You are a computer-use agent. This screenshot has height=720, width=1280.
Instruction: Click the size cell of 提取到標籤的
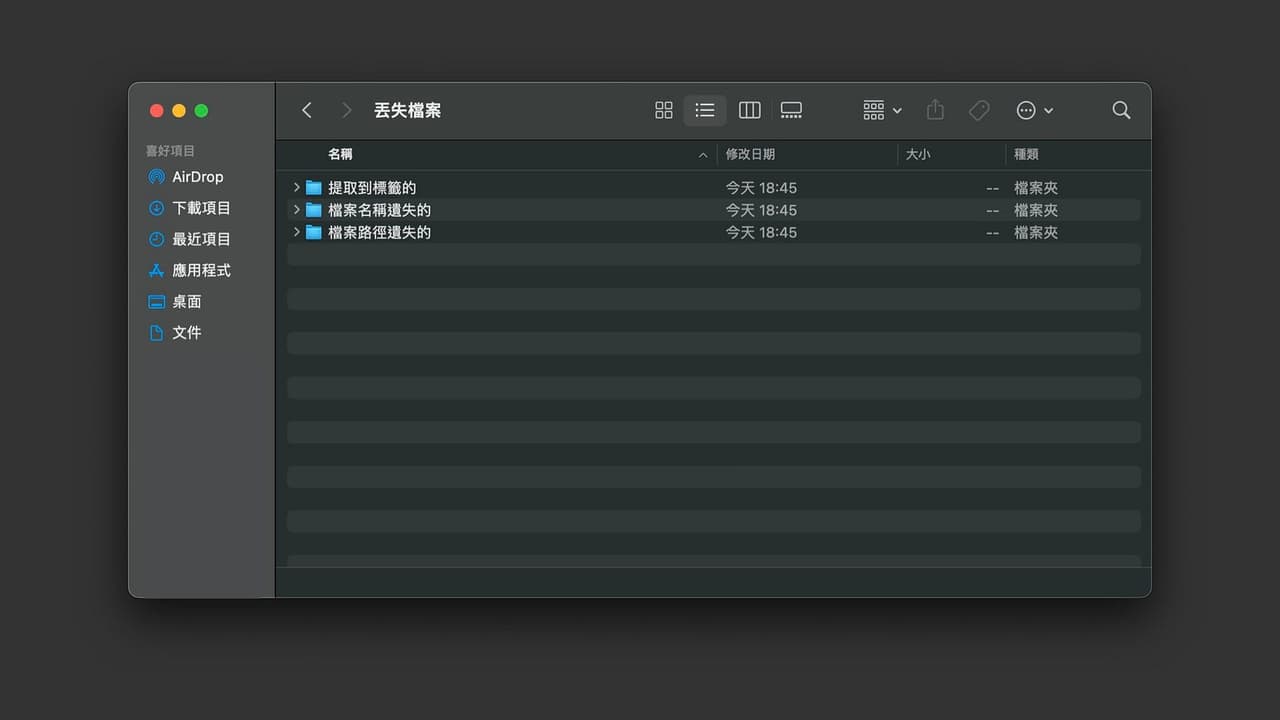992,188
